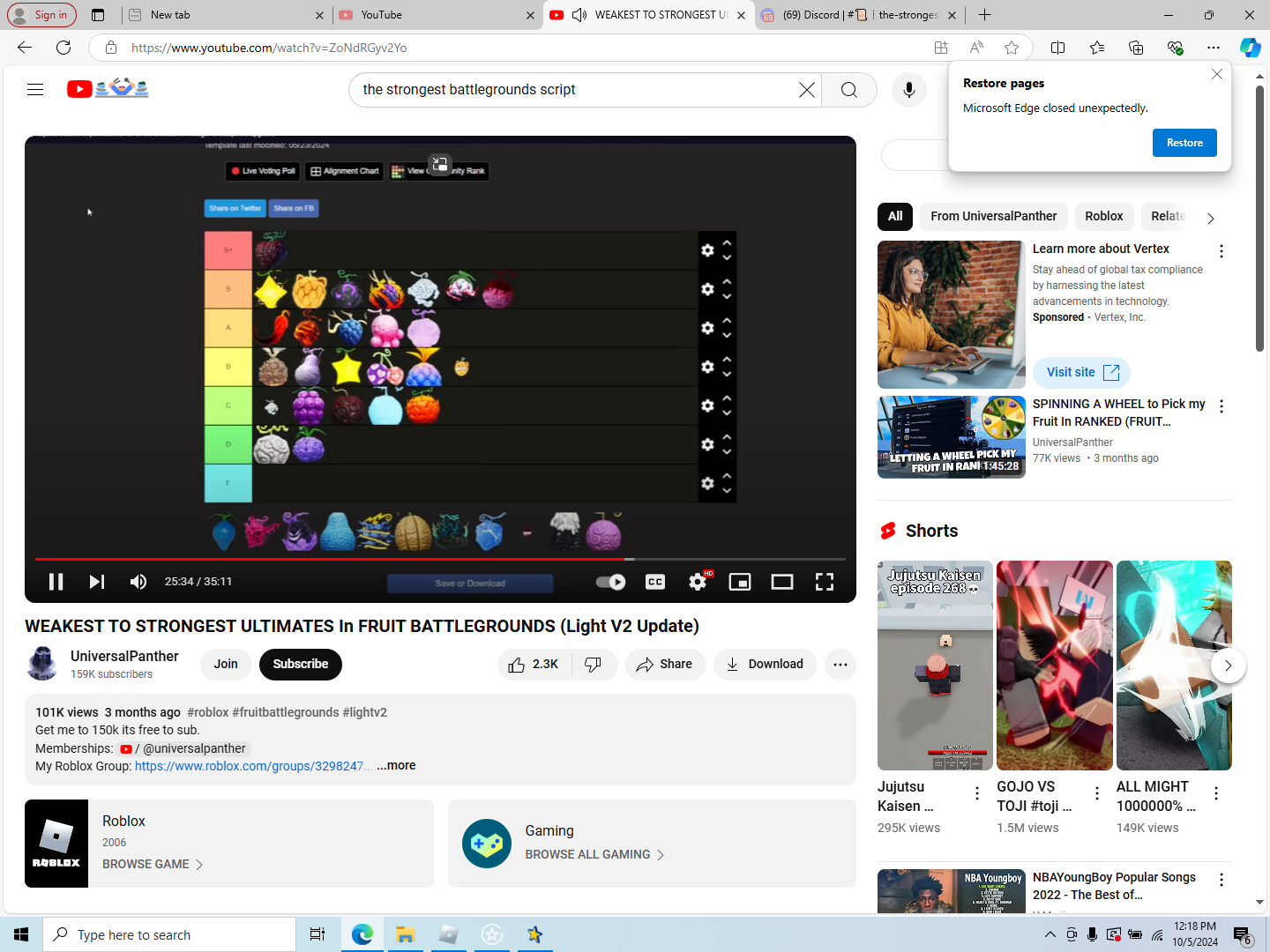This screenshot has width=1270, height=952.
Task: Enter full screen video mode
Action: tap(825, 582)
